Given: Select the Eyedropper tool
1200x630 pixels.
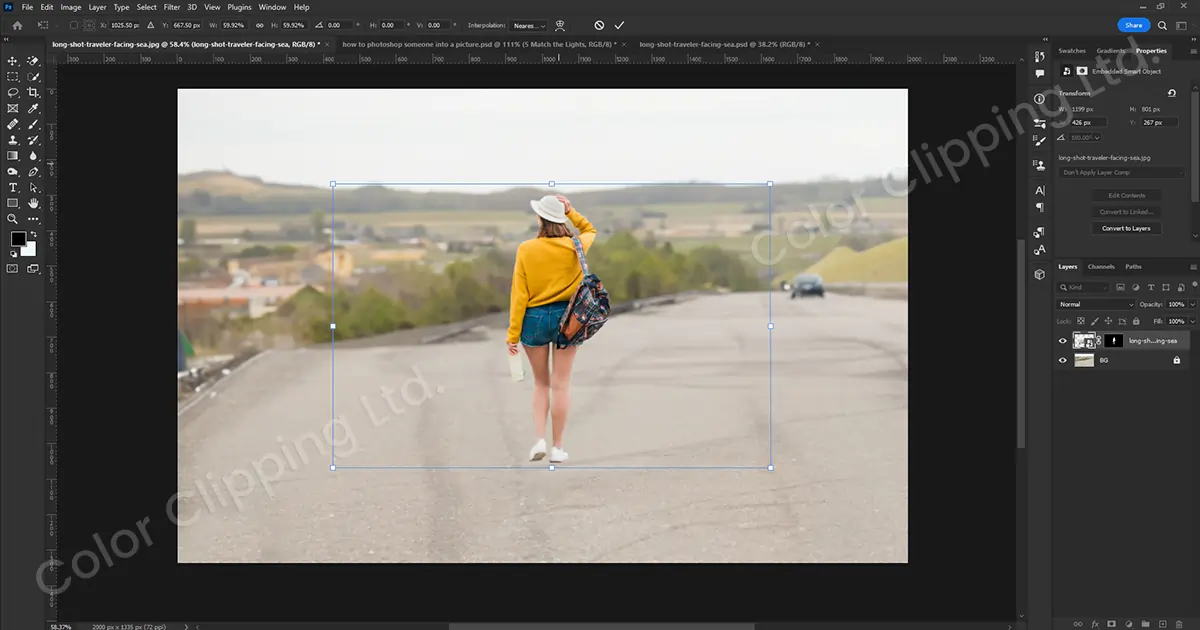Looking at the screenshot, I should point(33,108).
